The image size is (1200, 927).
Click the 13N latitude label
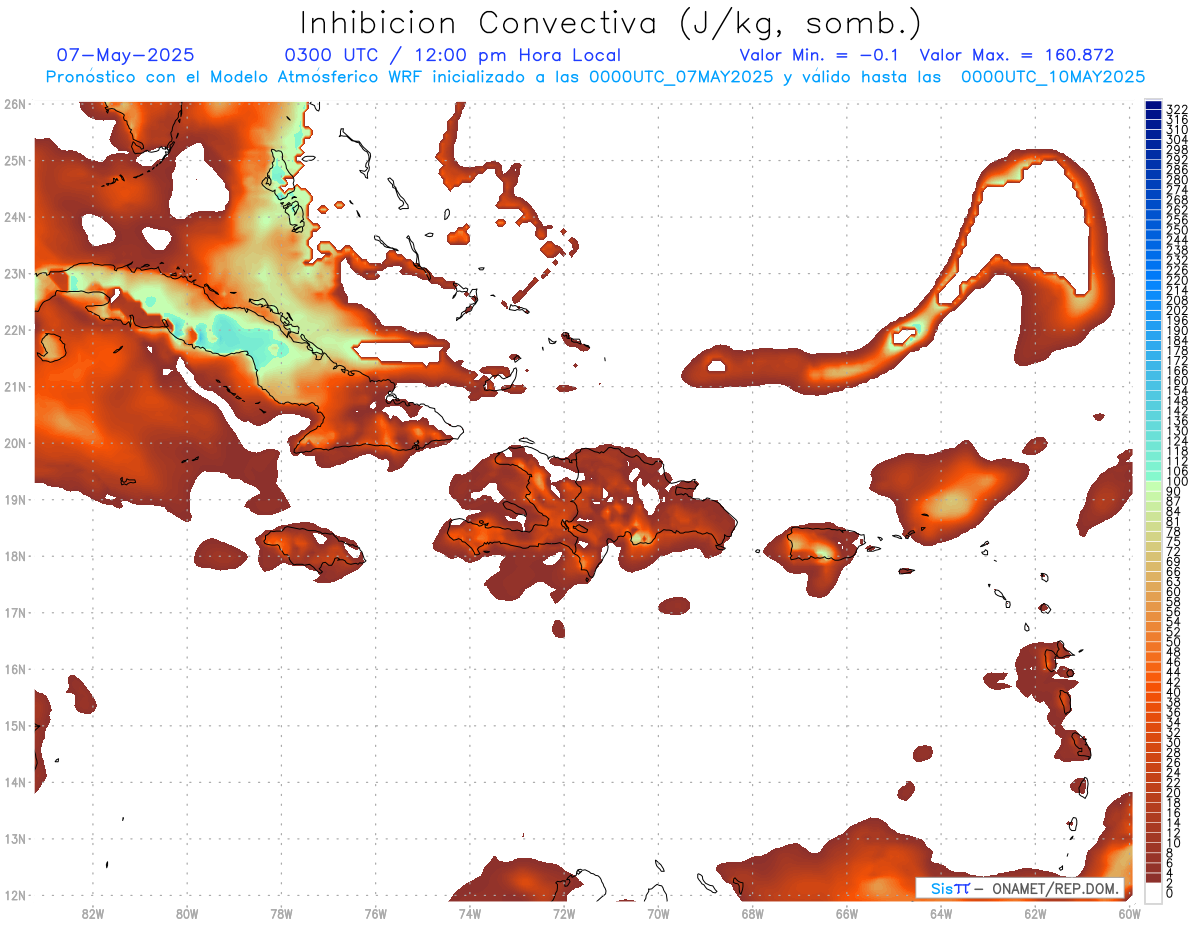click(x=15, y=838)
